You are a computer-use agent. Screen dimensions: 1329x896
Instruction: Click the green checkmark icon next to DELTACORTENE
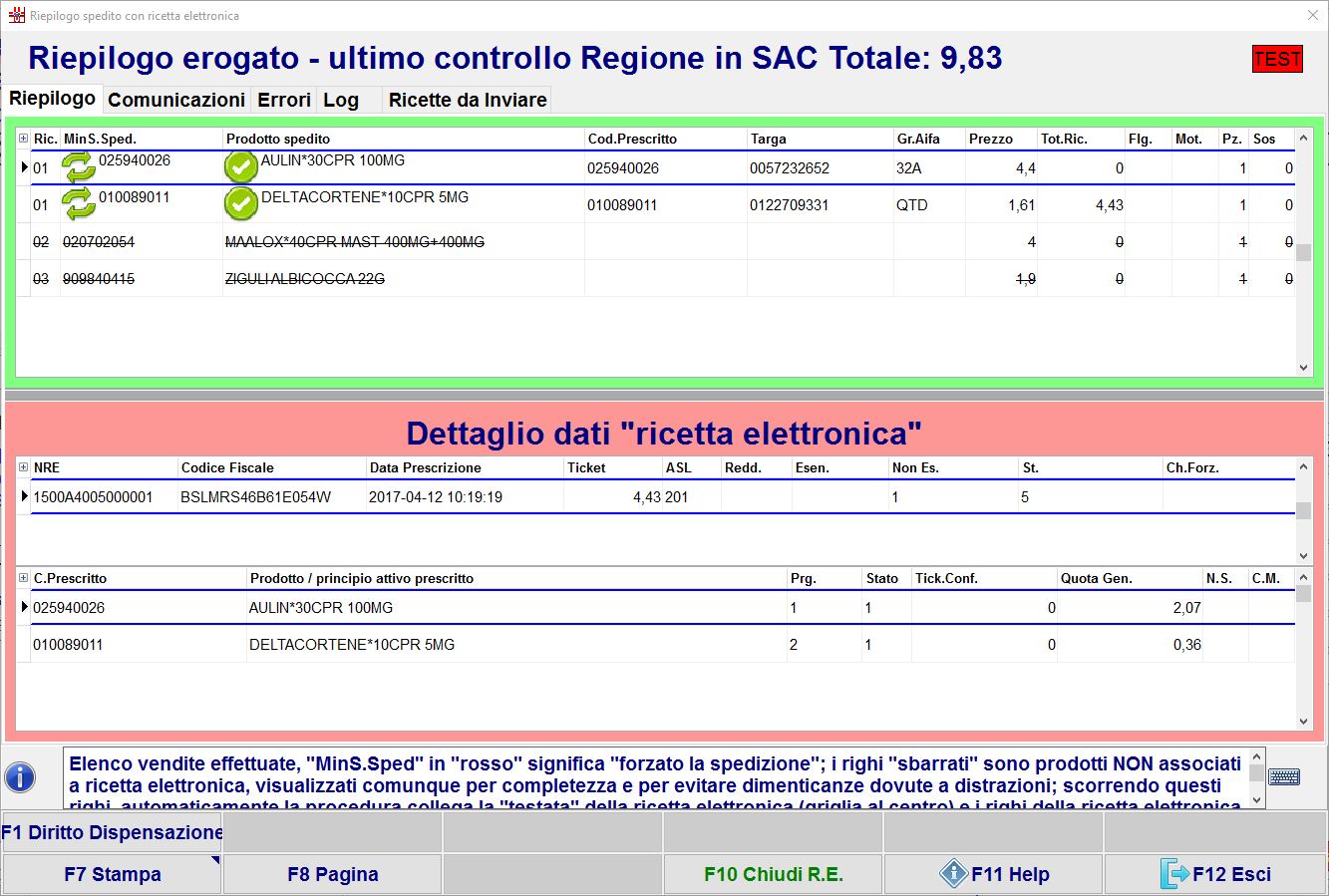pos(241,204)
